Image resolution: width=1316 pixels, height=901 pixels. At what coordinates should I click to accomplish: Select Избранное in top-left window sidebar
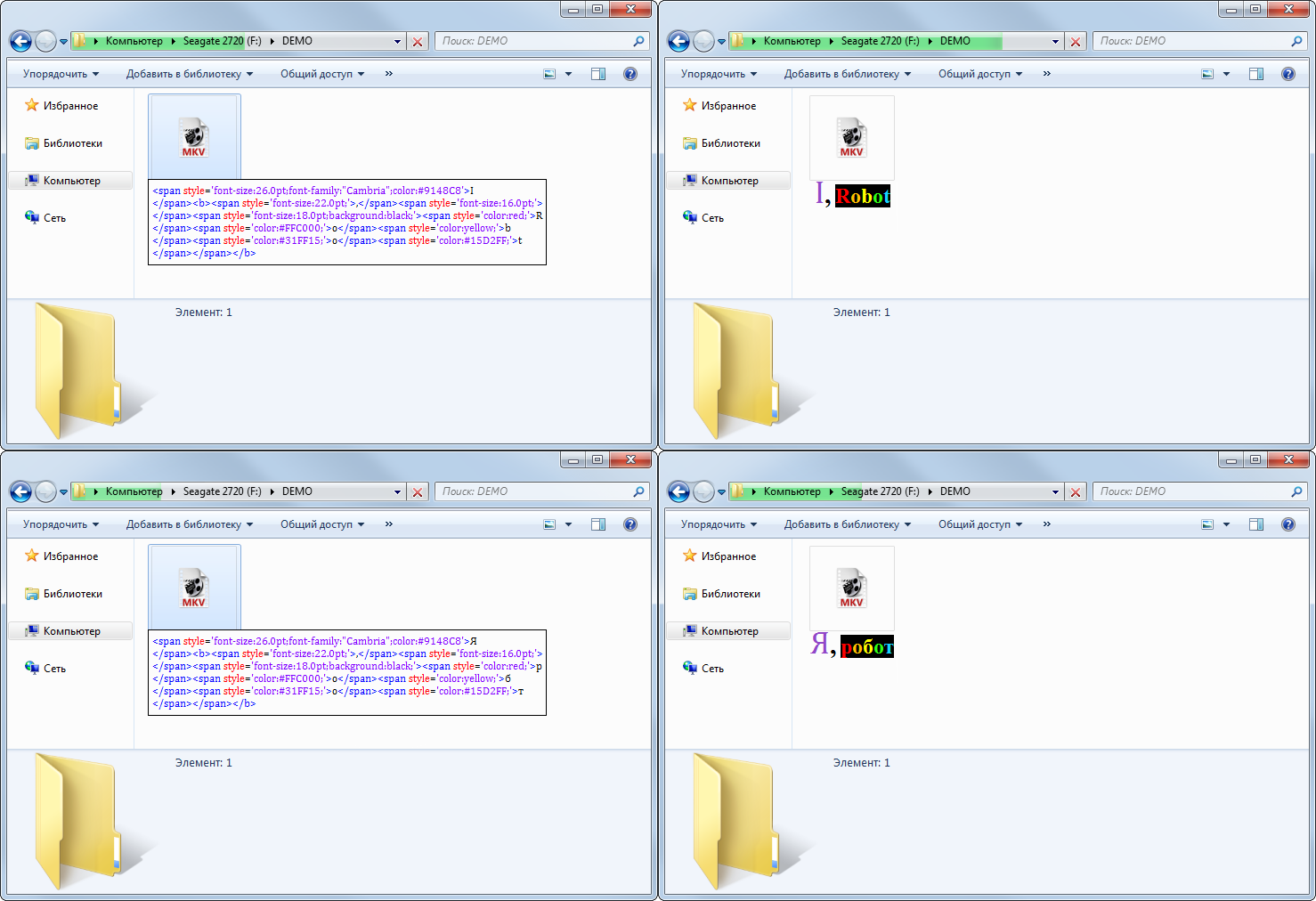pyautogui.click(x=61, y=106)
